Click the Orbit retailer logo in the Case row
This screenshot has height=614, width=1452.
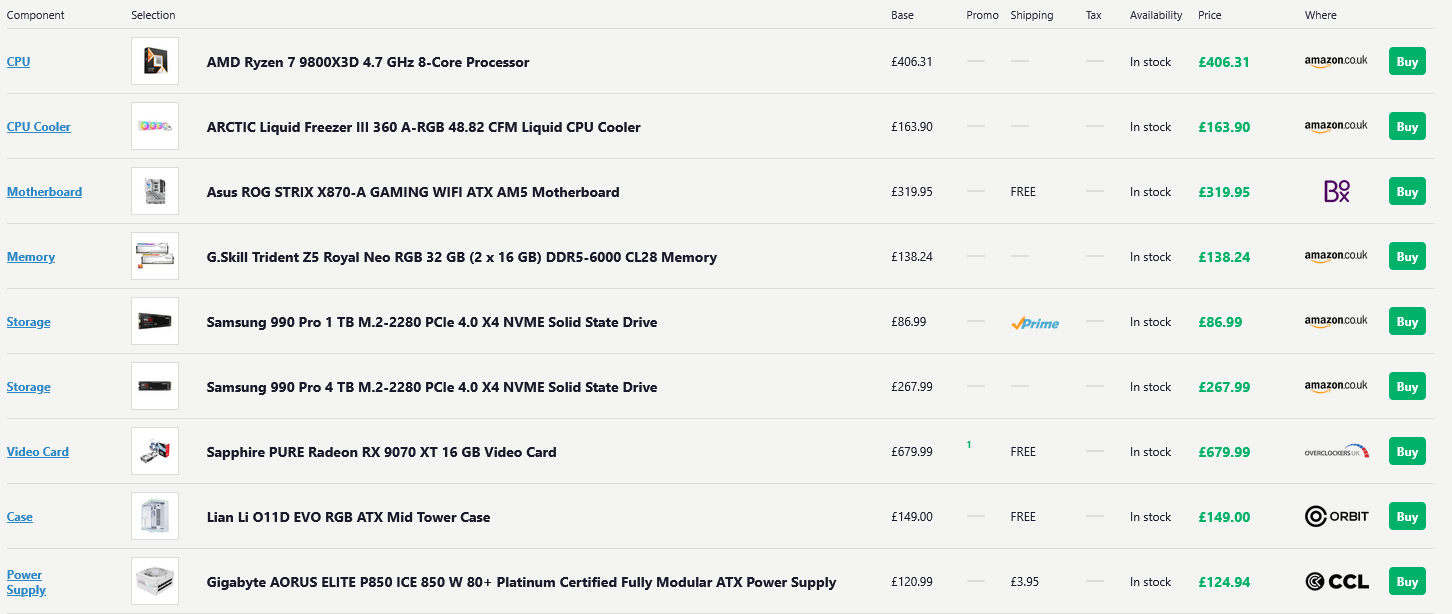pos(1337,516)
